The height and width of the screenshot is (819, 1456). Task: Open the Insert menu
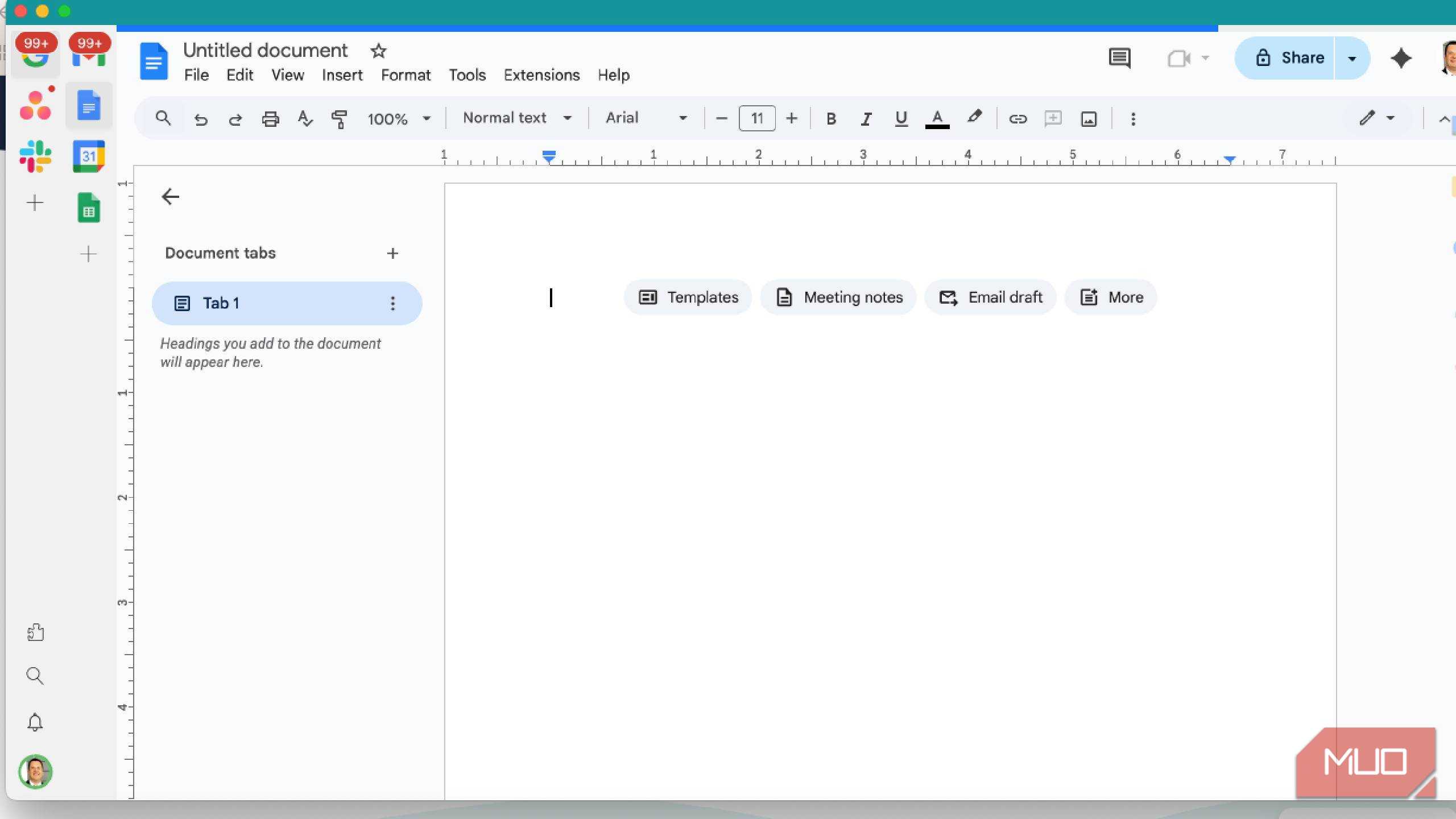(x=341, y=75)
